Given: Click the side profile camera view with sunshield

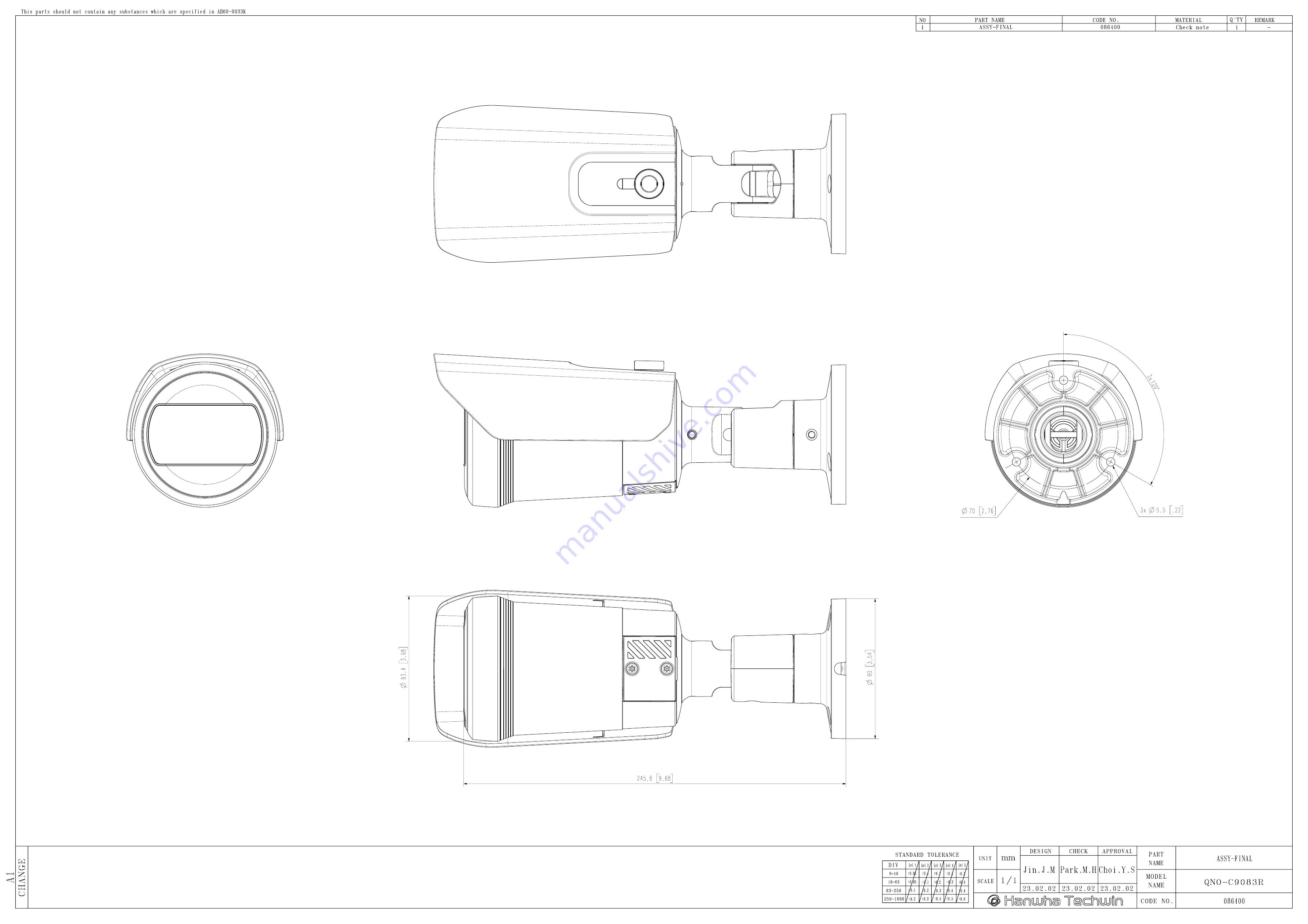Looking at the screenshot, I should (639, 431).
